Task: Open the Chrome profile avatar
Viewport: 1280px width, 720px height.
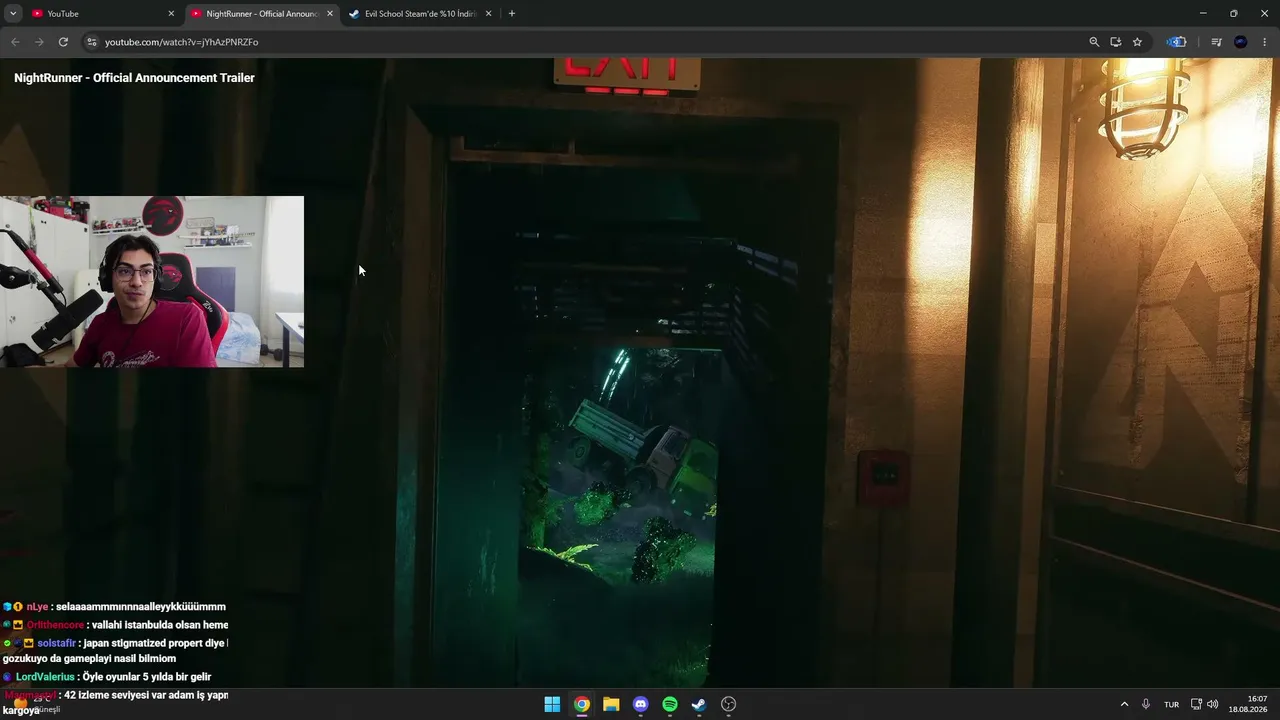Action: click(x=1241, y=42)
